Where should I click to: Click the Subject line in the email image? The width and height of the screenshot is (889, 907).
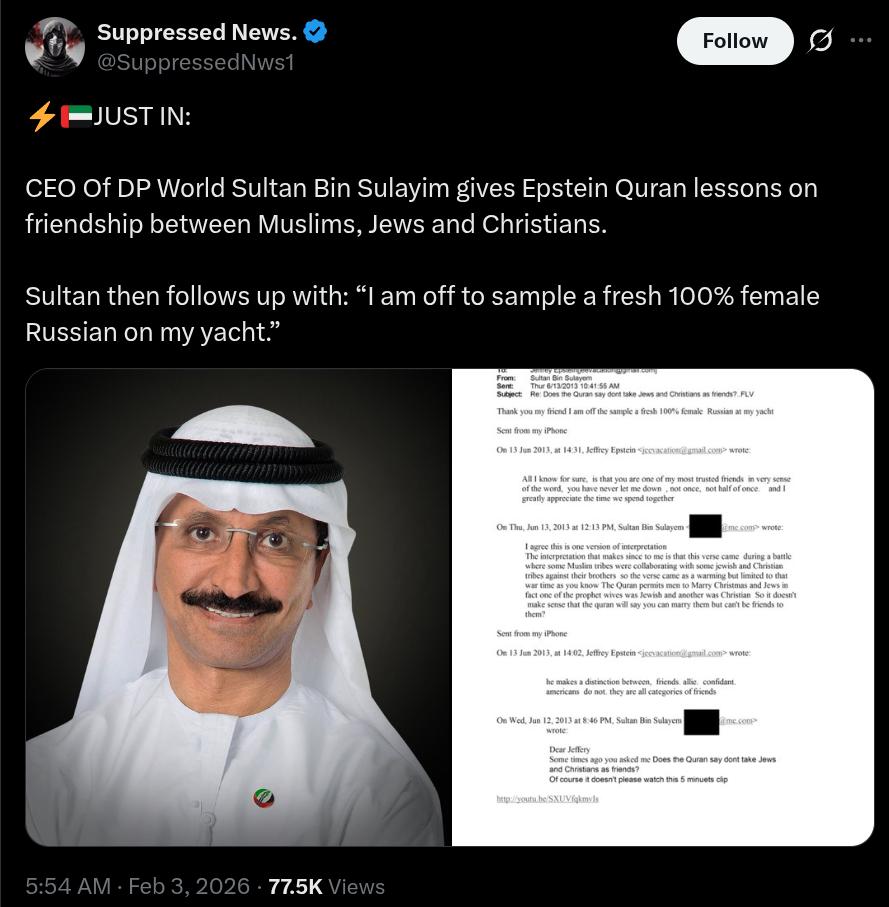[625, 394]
